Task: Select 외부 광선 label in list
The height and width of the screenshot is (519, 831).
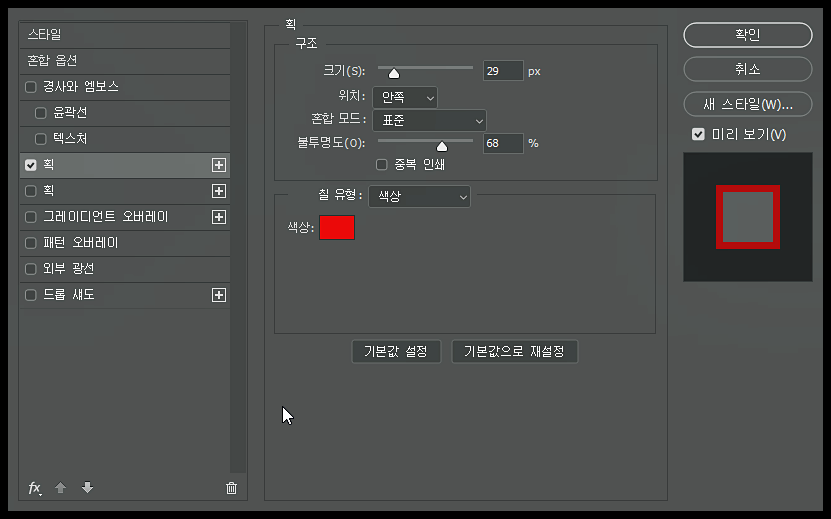Action: [x=68, y=268]
